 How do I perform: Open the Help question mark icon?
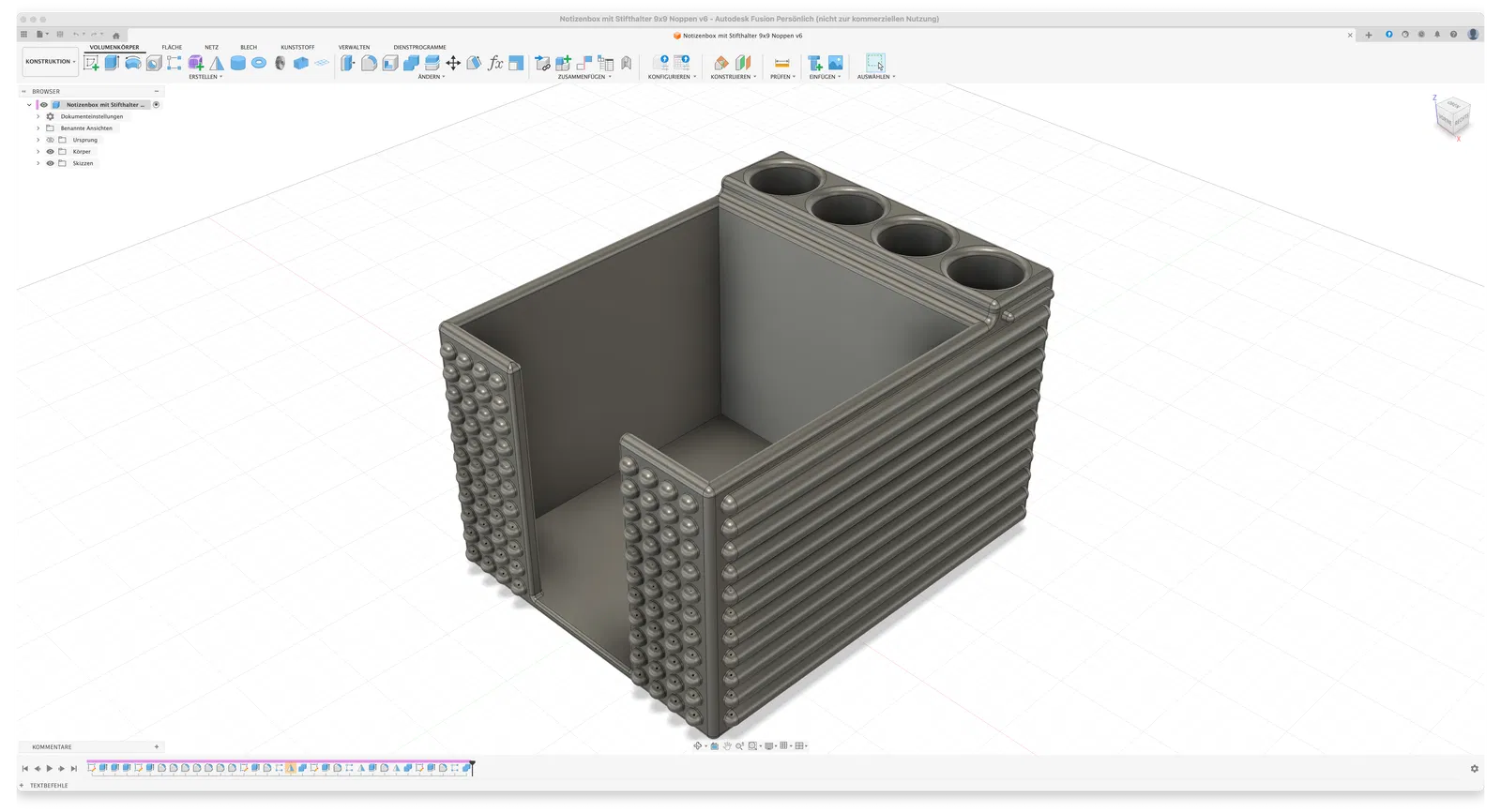click(x=1453, y=35)
